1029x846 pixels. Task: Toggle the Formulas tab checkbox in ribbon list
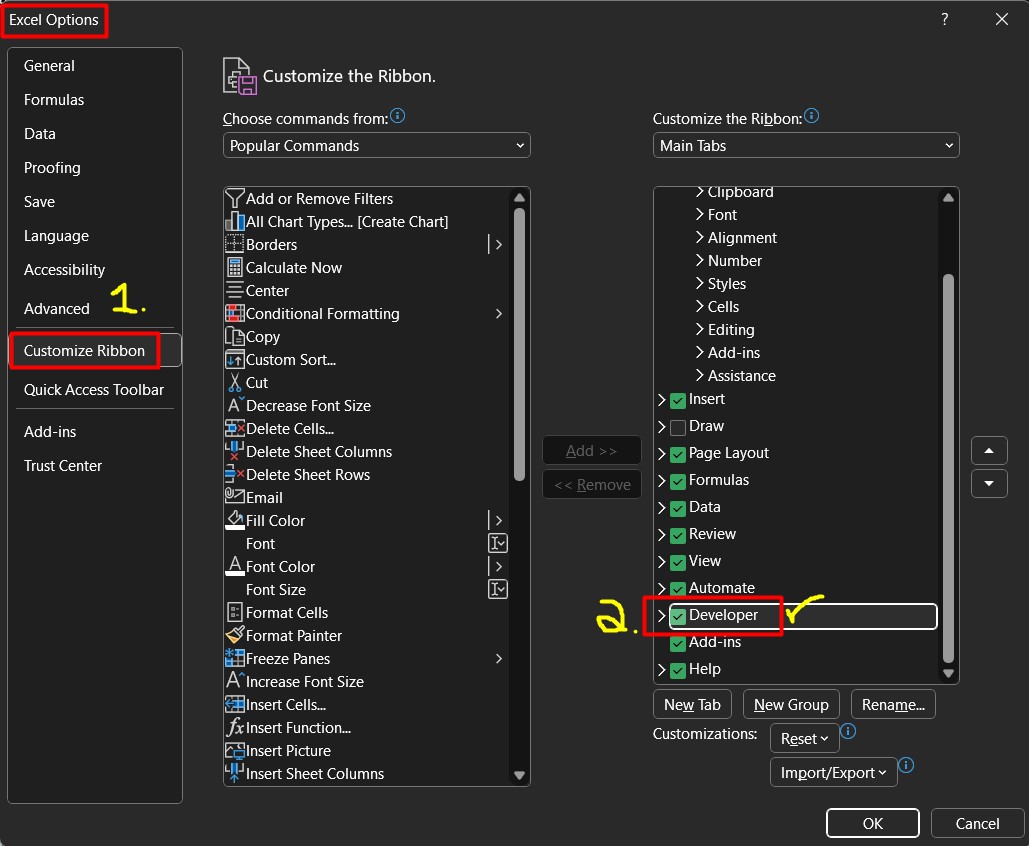(678, 480)
